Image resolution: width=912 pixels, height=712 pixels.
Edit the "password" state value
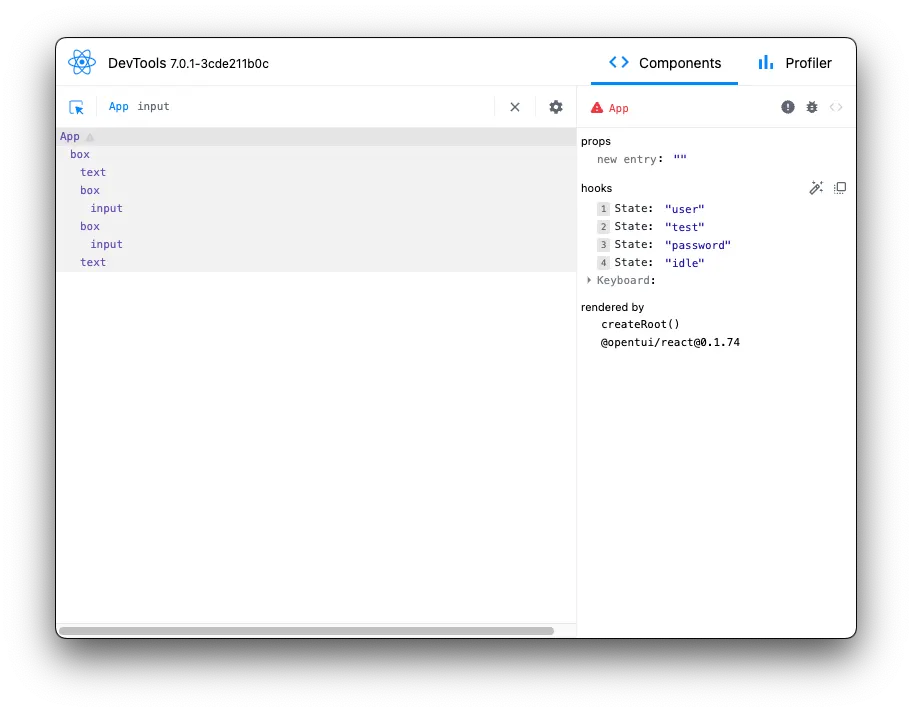pos(697,245)
